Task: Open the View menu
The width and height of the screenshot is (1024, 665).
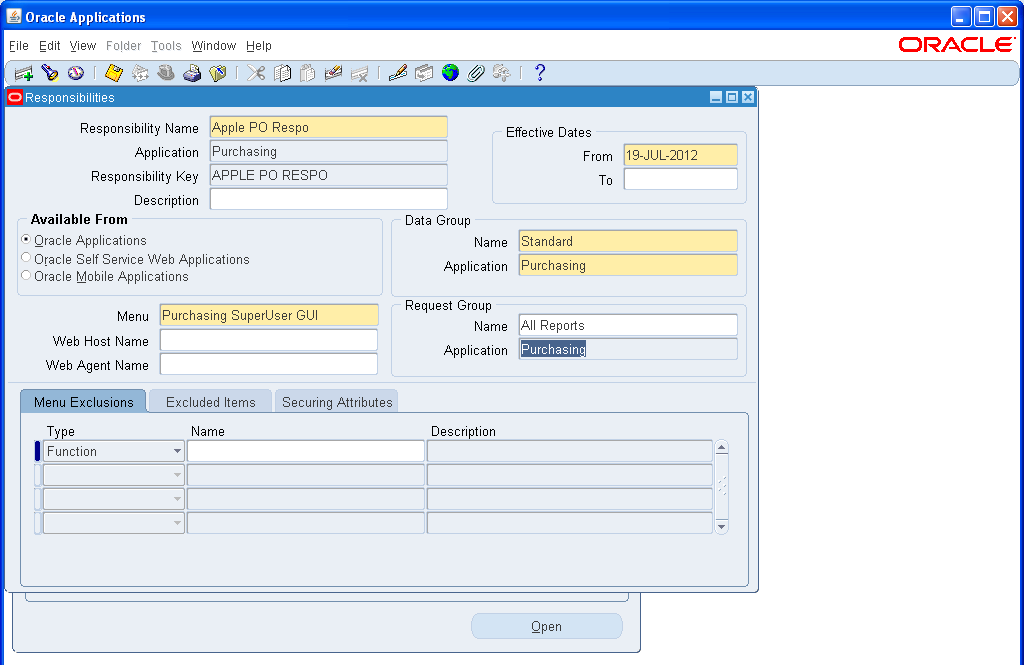Action: click(x=83, y=46)
